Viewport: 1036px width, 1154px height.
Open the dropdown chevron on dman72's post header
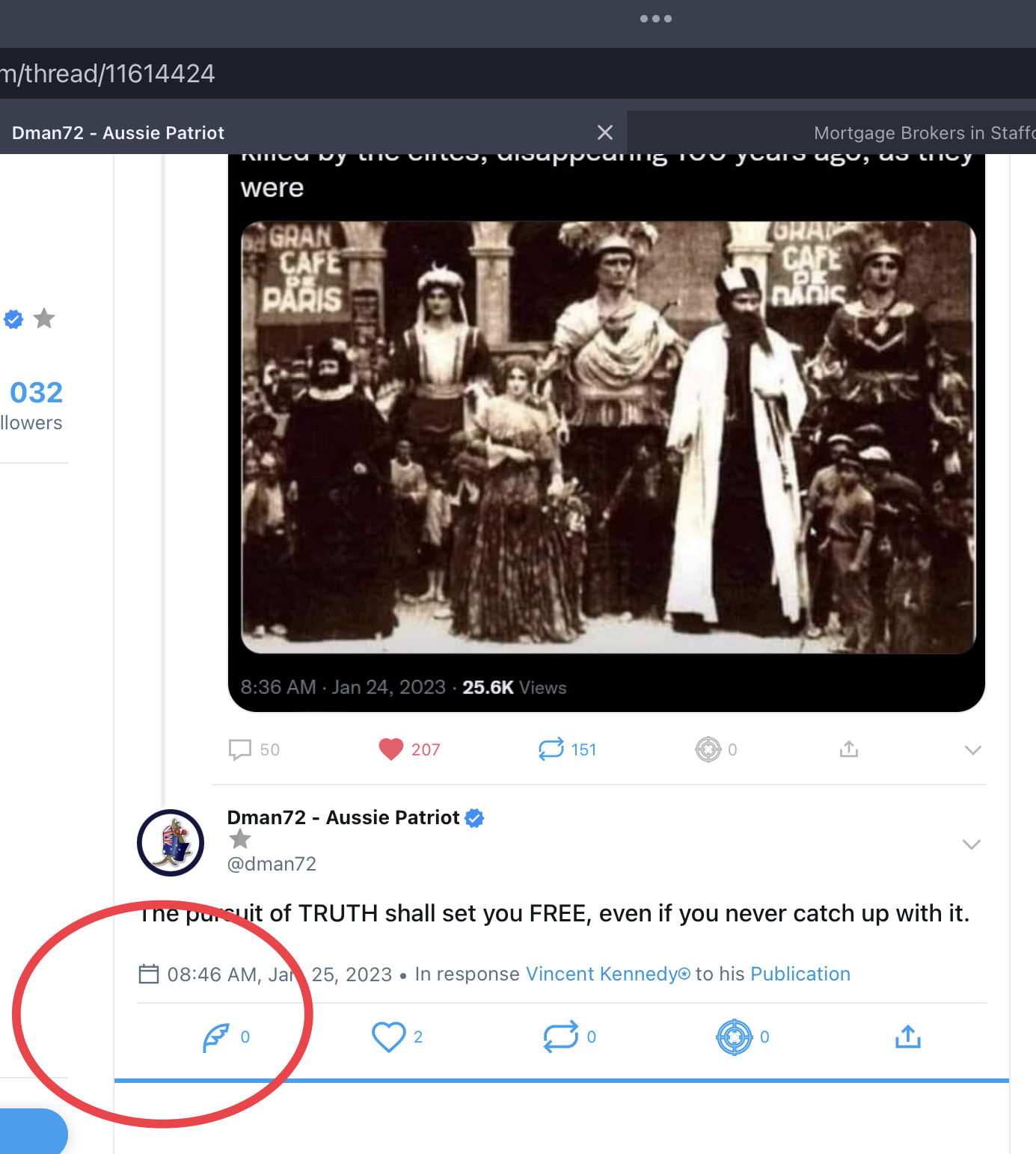tap(971, 844)
